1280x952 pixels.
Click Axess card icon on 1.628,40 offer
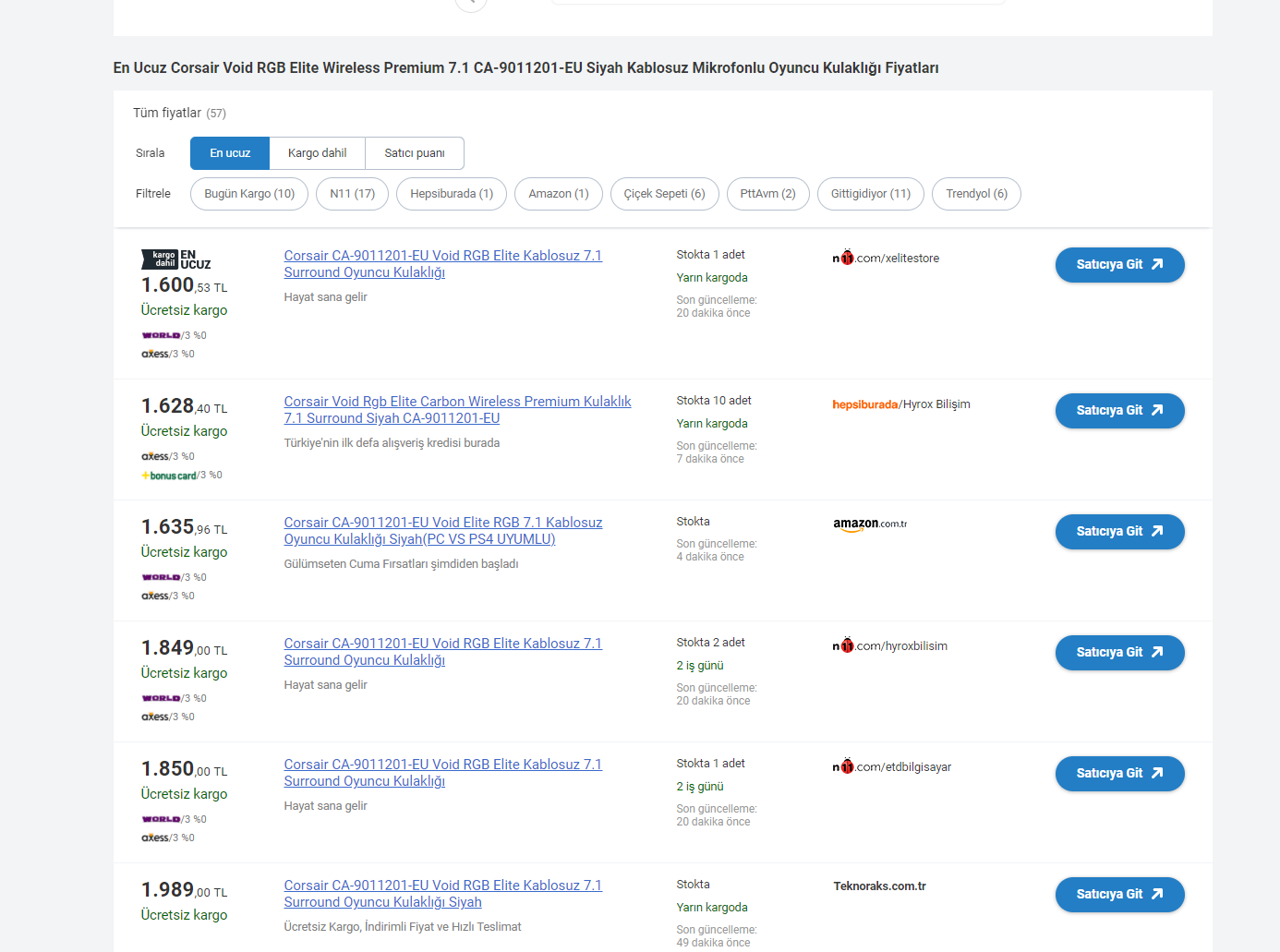[x=155, y=457]
